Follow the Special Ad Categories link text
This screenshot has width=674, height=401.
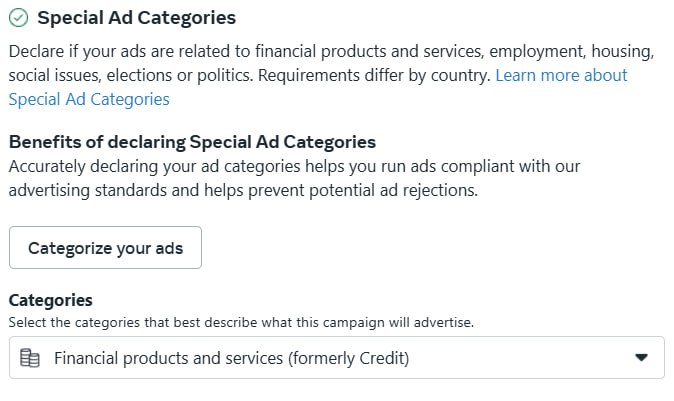[x=89, y=99]
